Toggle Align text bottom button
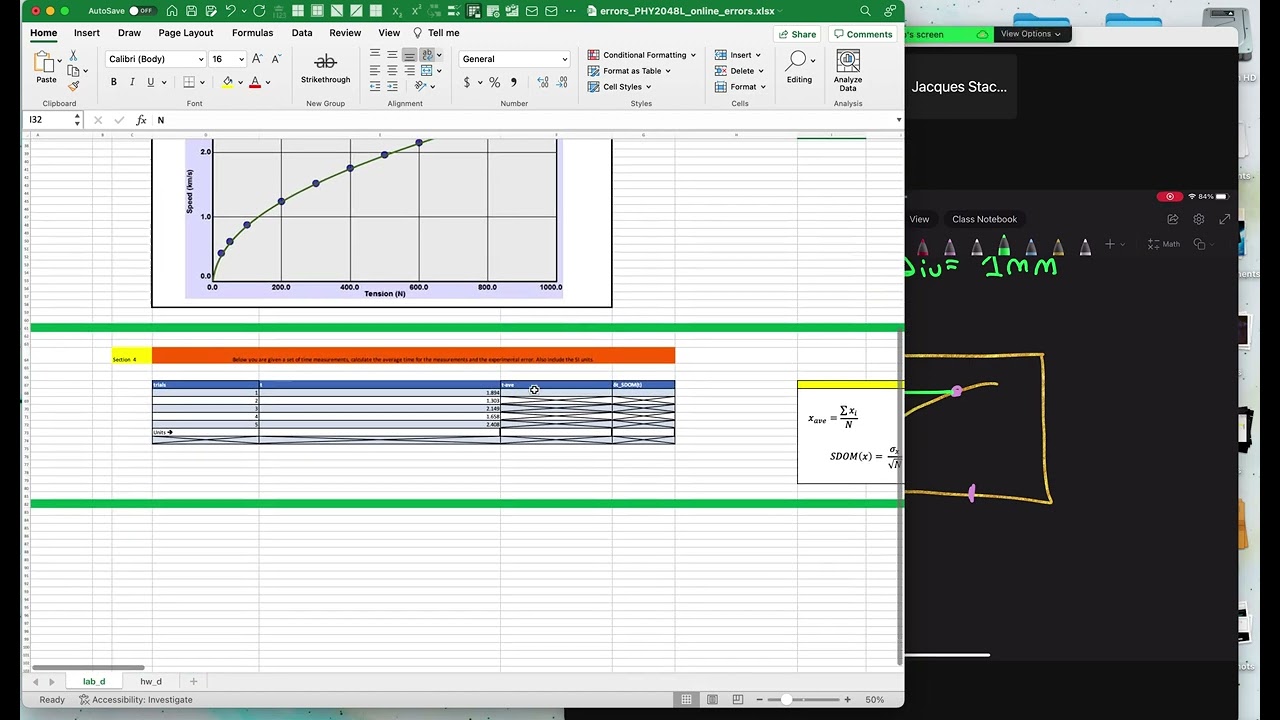The image size is (1280, 720). [x=409, y=55]
